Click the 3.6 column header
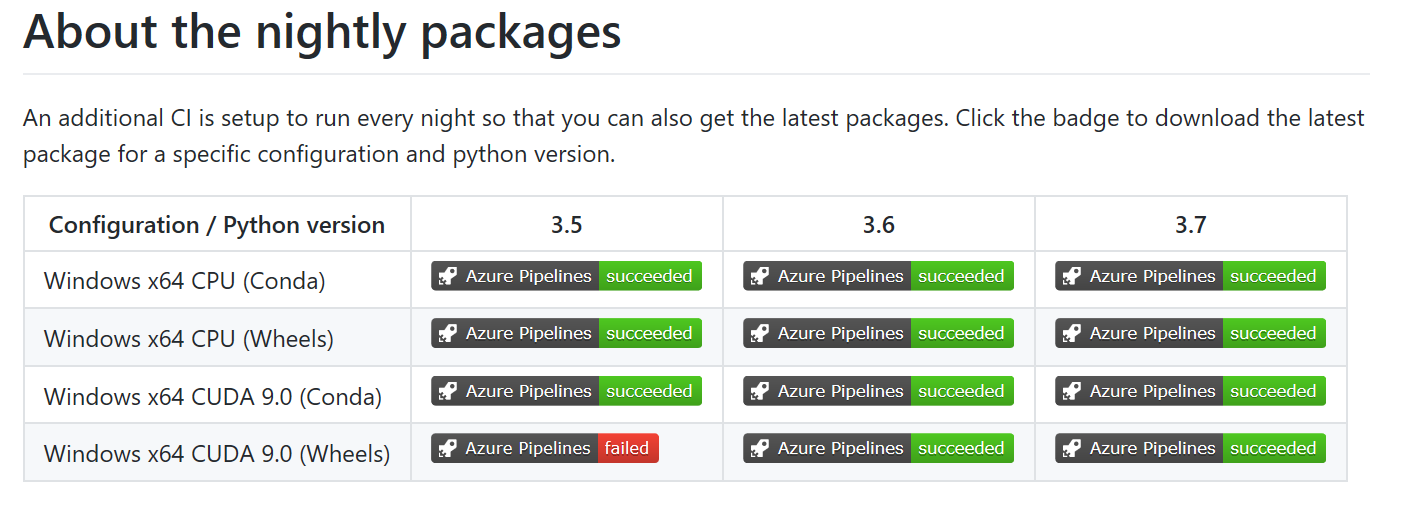The image size is (1408, 519). [878, 225]
